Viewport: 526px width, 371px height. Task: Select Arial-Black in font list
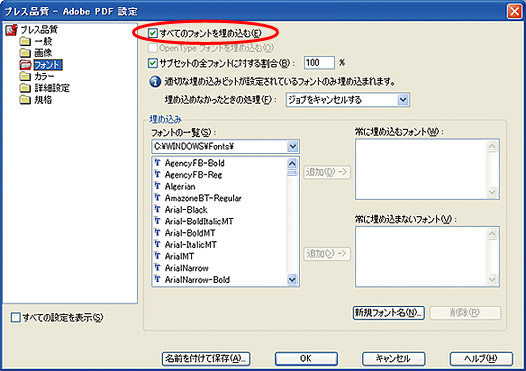tap(186, 210)
